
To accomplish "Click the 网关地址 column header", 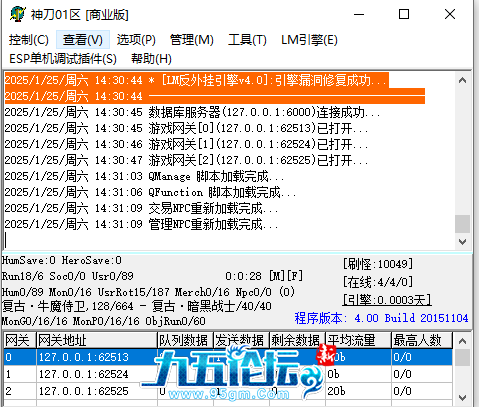I will click(x=97, y=340).
